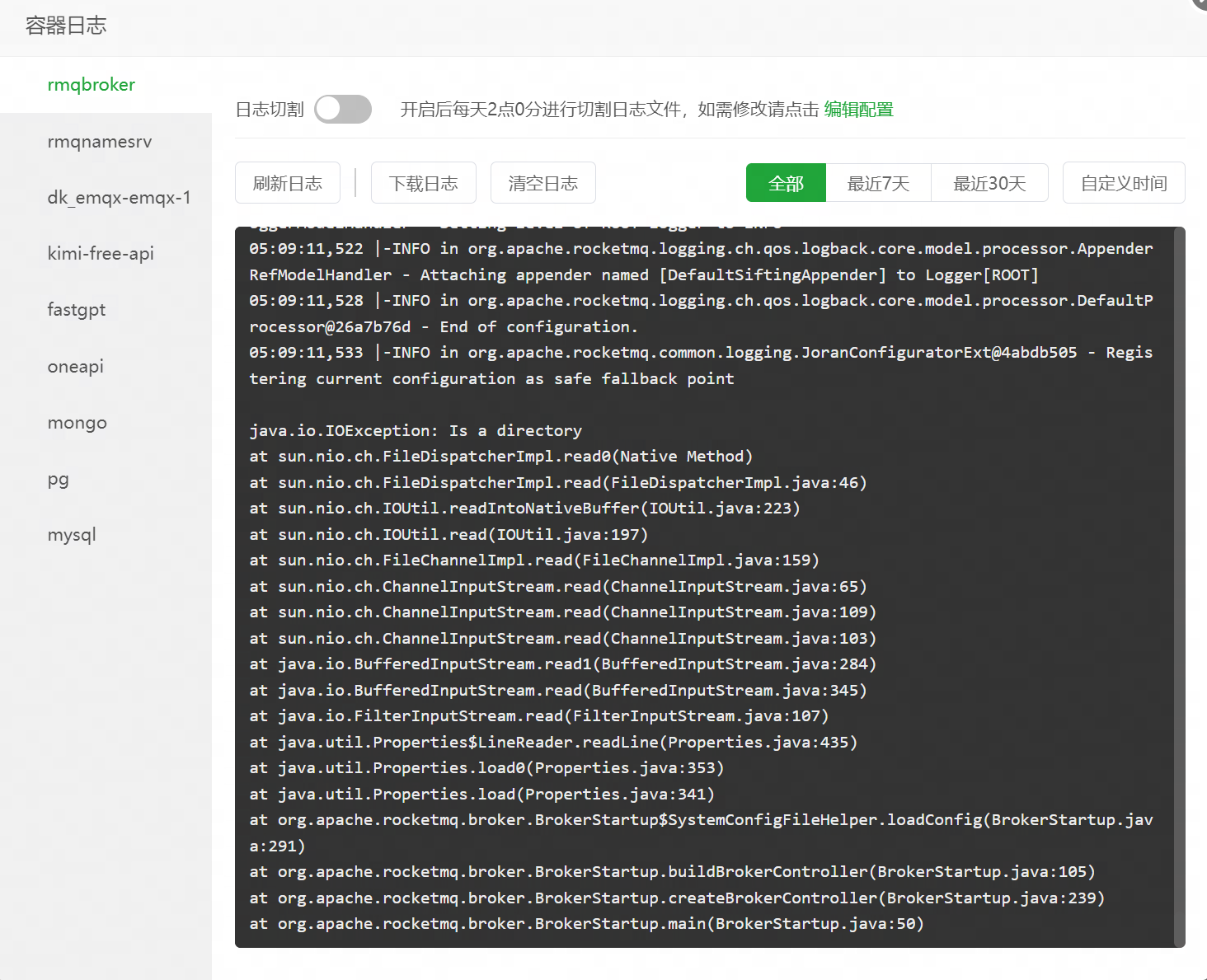Click the 'Attaching appender named [DefaultSiftingAppender]' line
1207x980 pixels.
(701, 261)
